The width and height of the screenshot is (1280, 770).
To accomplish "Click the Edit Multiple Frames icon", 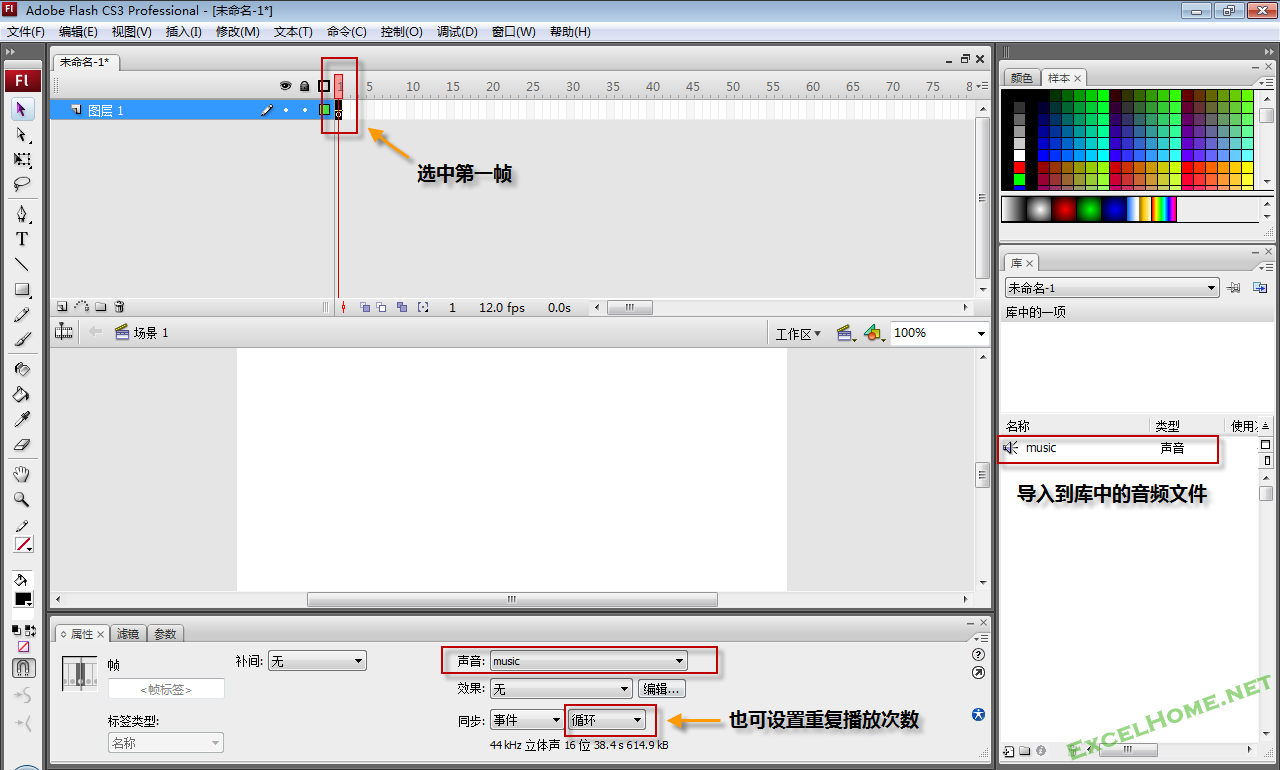I will tap(402, 308).
